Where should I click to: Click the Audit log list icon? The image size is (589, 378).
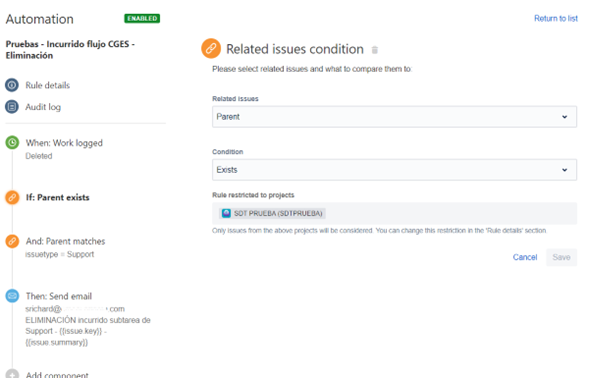pos(12,107)
